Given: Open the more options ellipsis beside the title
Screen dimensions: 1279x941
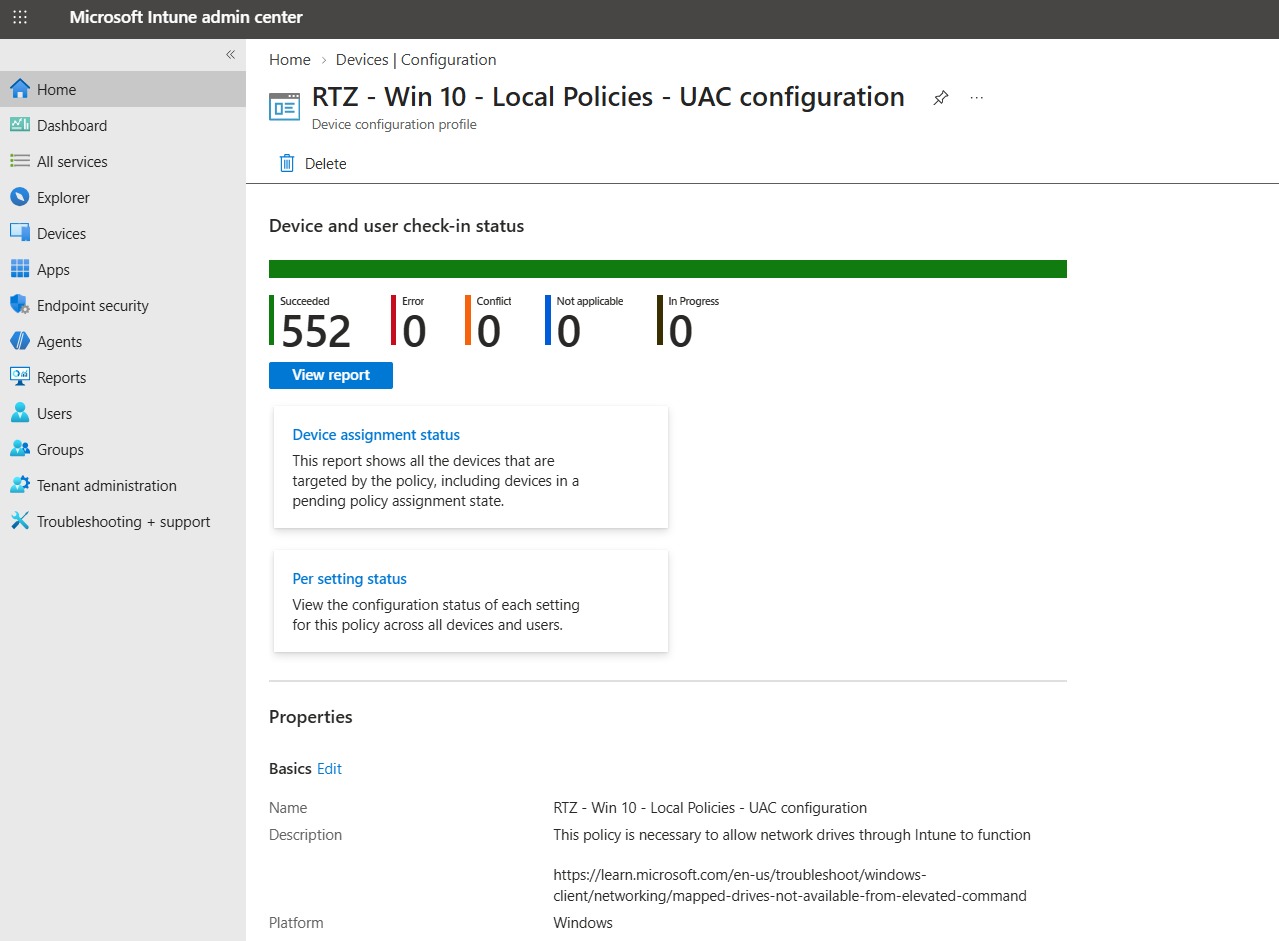Looking at the screenshot, I should 977,98.
